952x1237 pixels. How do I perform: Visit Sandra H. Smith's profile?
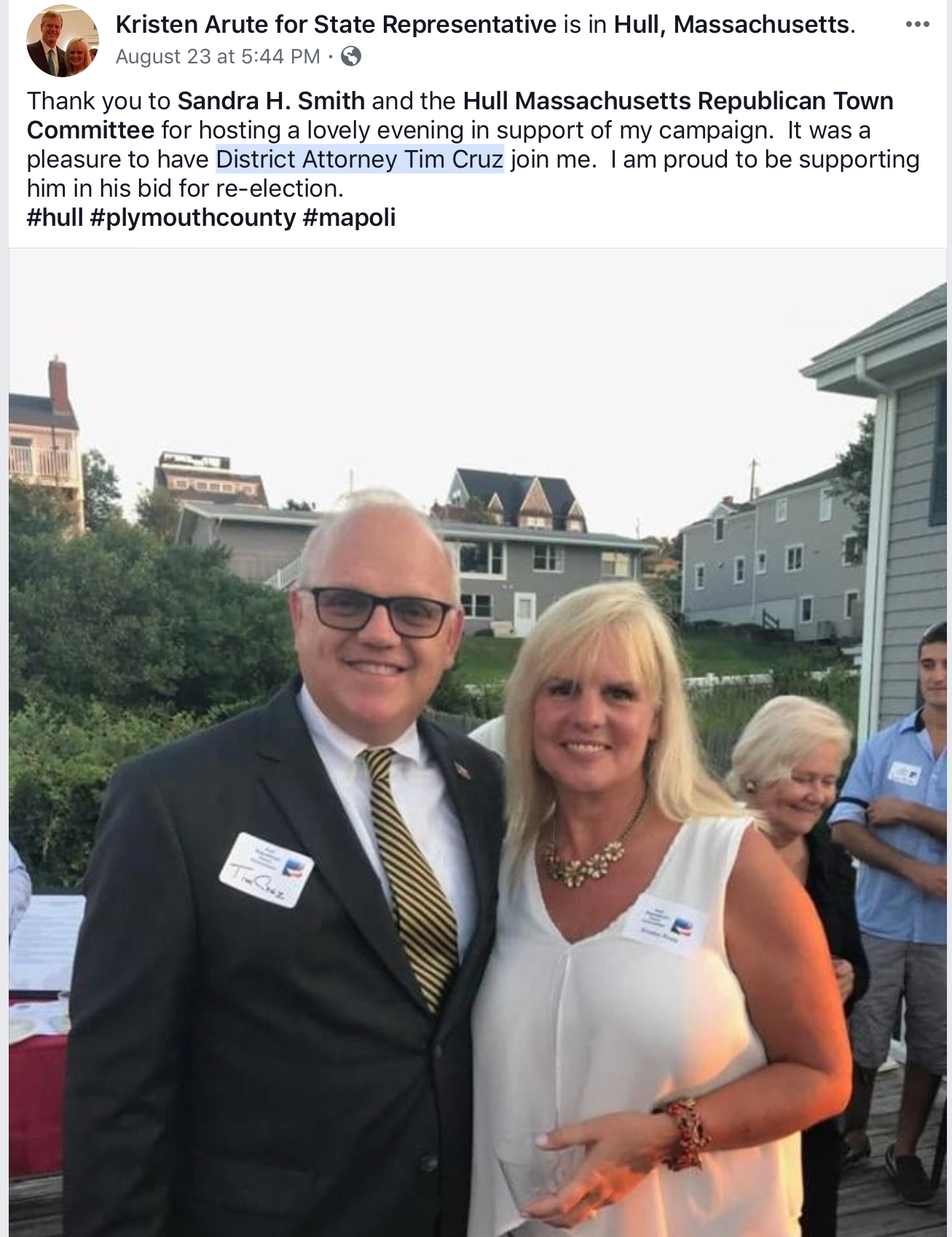[271, 101]
